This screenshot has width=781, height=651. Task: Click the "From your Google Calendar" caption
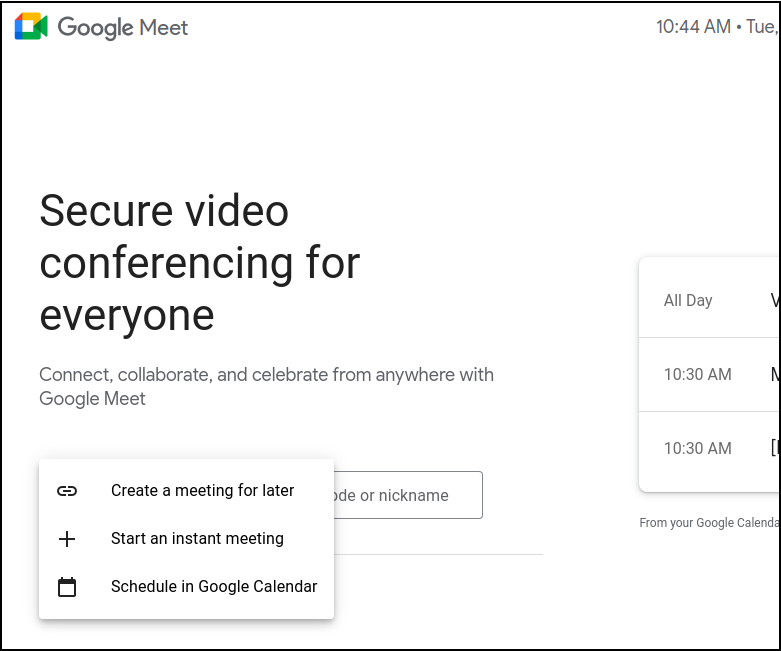709,522
